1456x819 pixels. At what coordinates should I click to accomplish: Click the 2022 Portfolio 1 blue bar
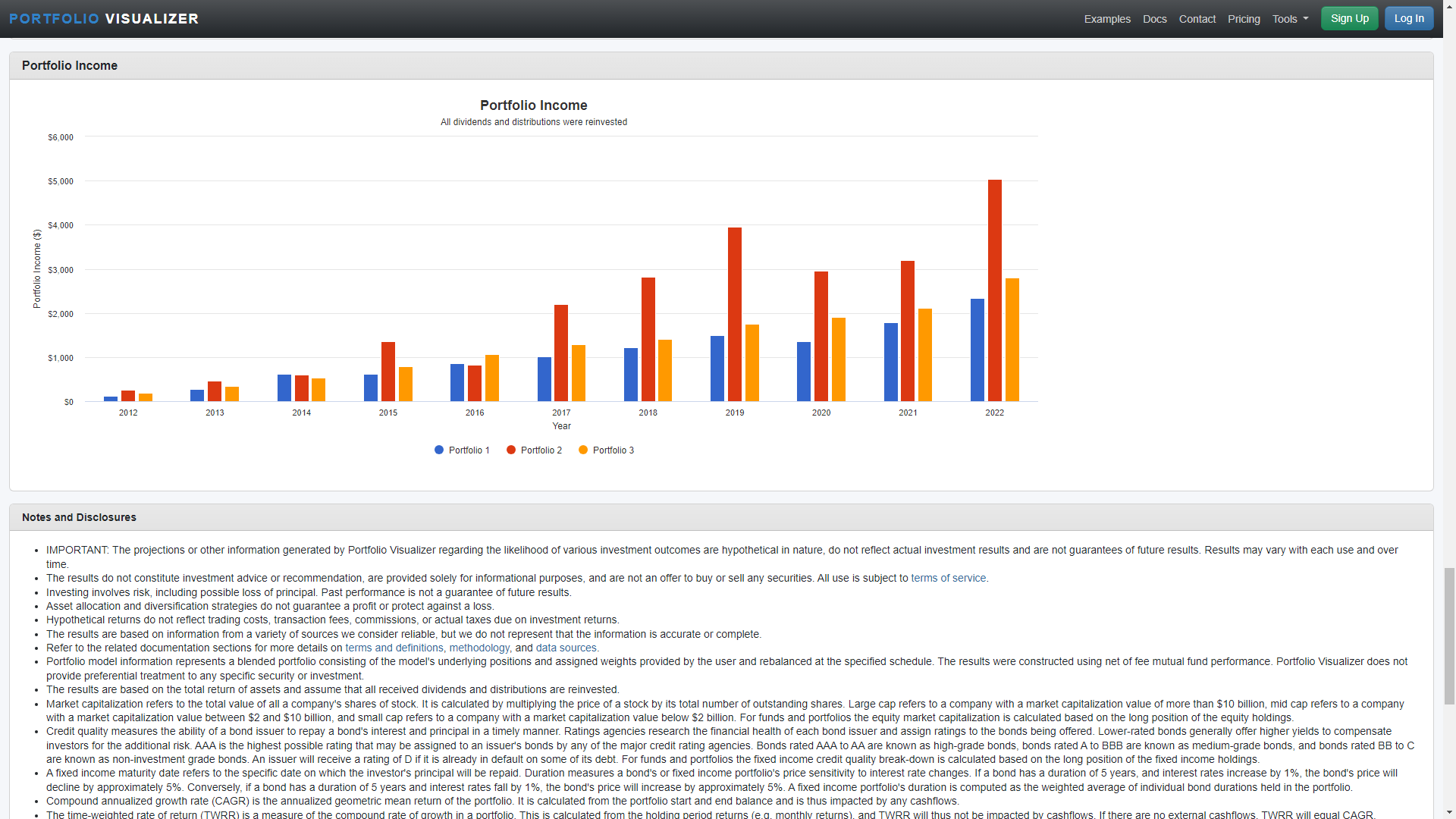point(977,350)
